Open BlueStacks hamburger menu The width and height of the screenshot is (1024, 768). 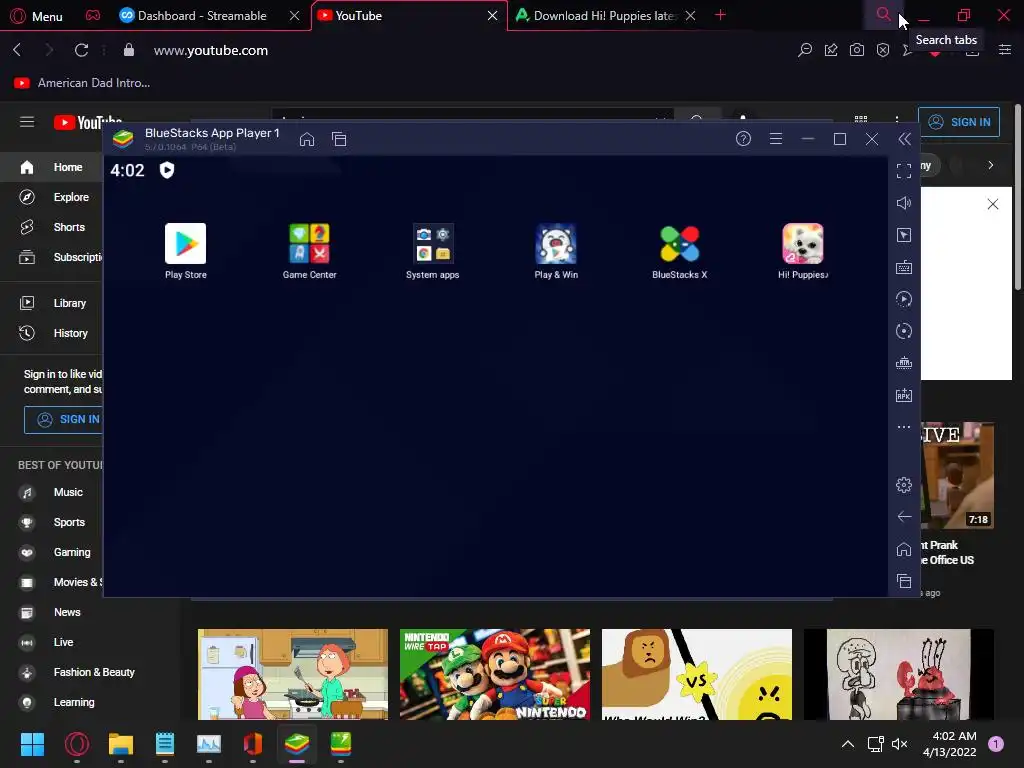[776, 138]
